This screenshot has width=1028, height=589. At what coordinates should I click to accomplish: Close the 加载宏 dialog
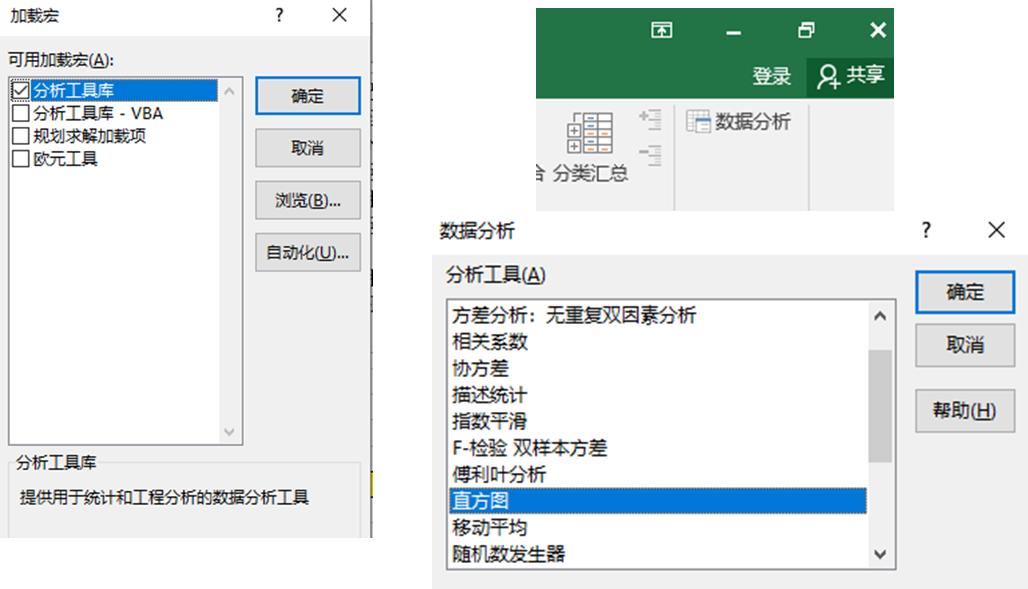[x=339, y=15]
